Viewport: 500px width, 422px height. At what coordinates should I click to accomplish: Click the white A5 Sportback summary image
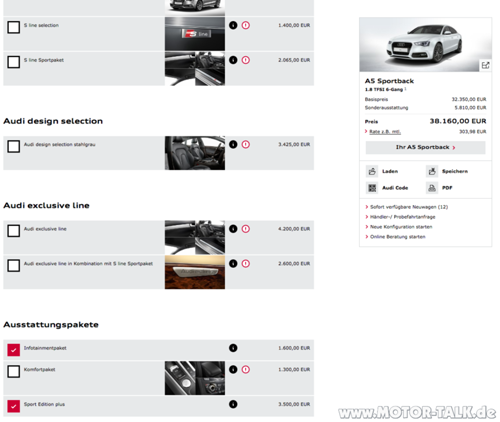click(425, 45)
